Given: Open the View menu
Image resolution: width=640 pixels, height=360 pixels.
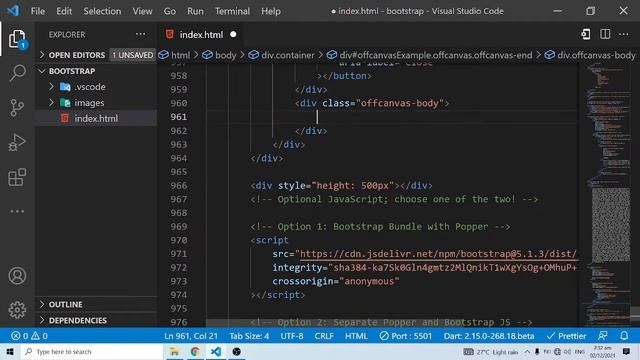Looking at the screenshot, I should 142,11.
